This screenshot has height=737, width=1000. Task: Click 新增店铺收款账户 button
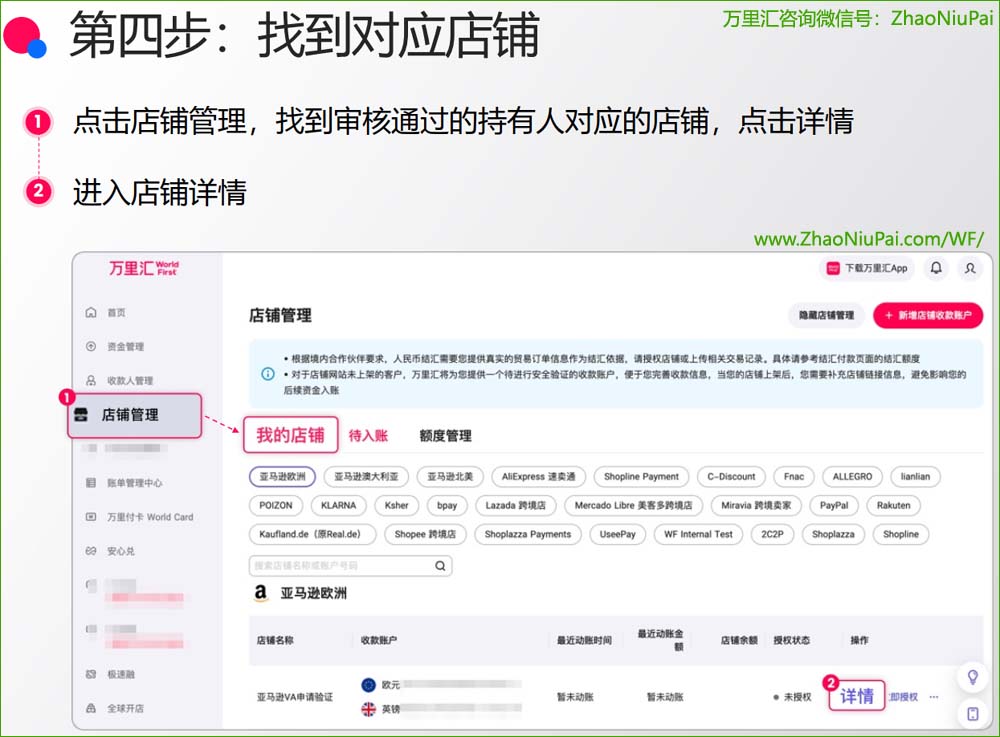(x=928, y=315)
